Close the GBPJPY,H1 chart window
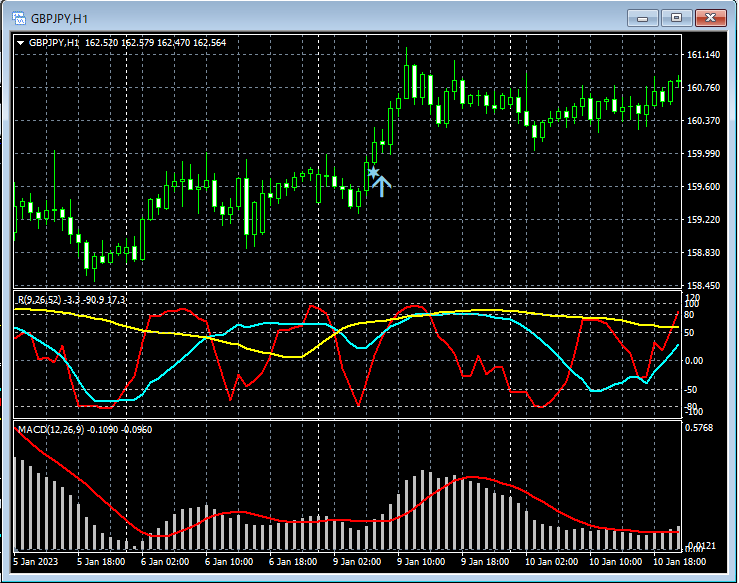Image resolution: width=739 pixels, height=583 pixels. 711,17
